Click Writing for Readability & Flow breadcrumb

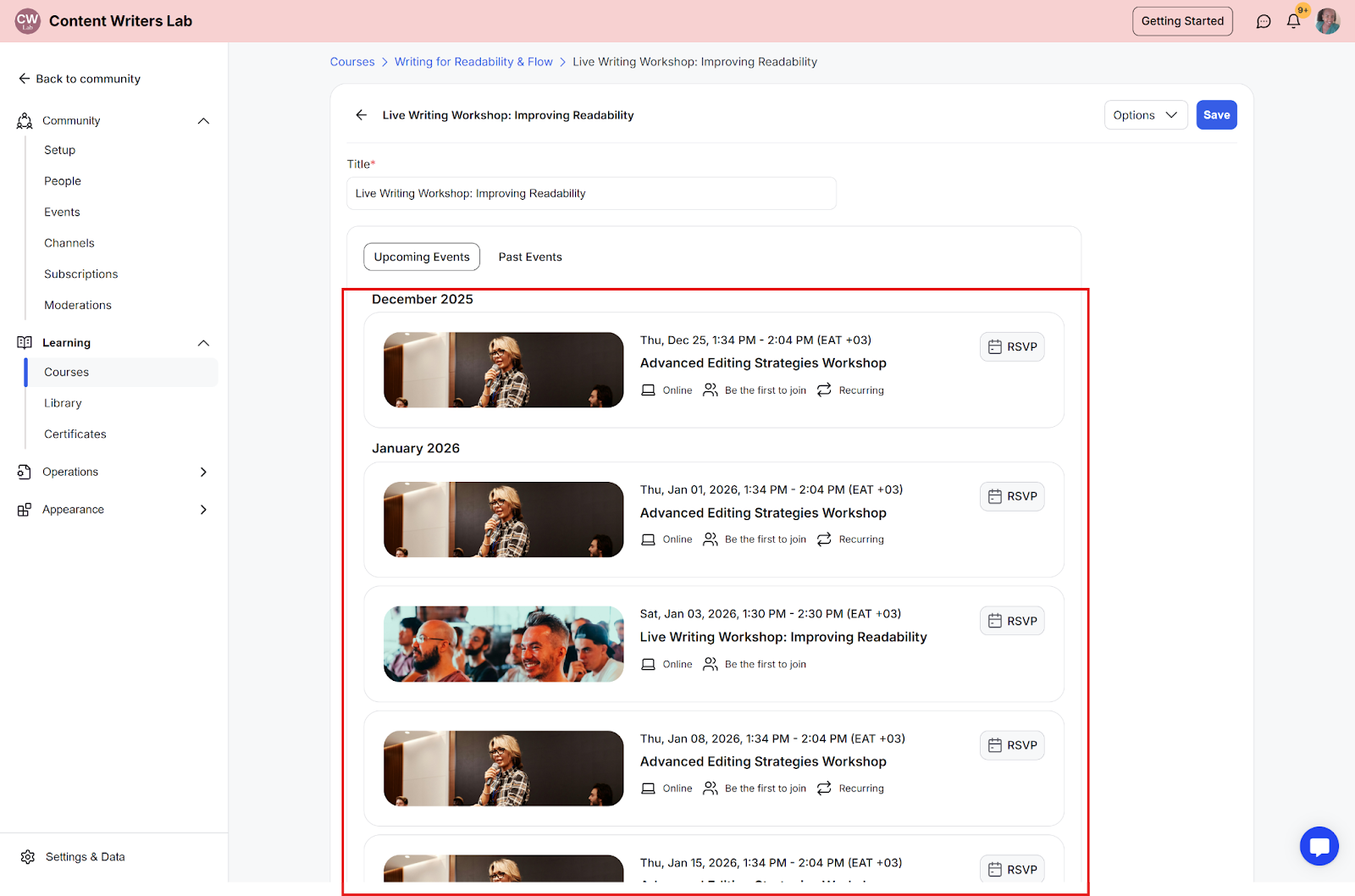(x=473, y=62)
